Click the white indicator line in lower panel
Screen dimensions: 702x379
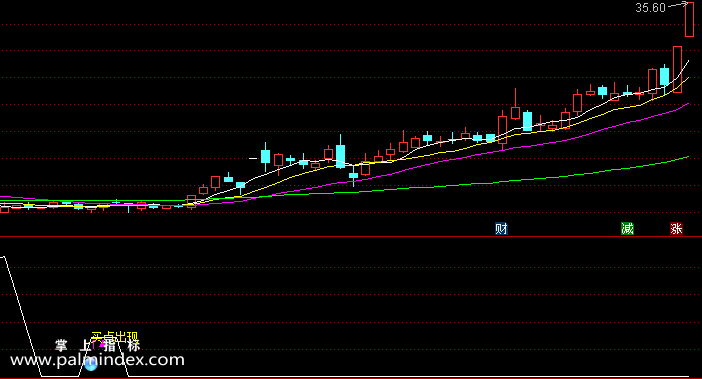point(313,376)
